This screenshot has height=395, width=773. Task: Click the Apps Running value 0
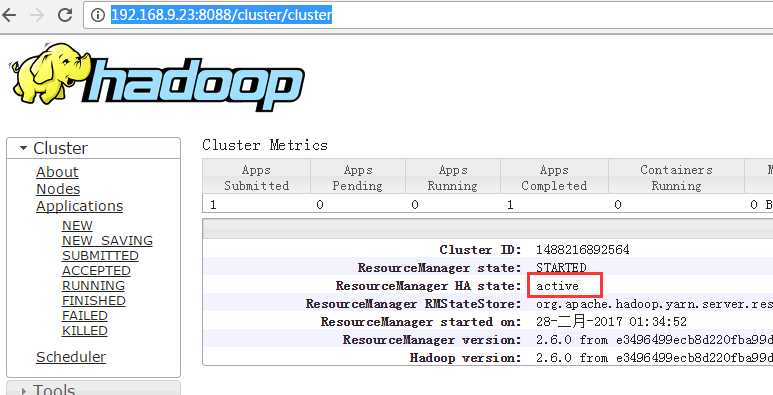tap(415, 205)
